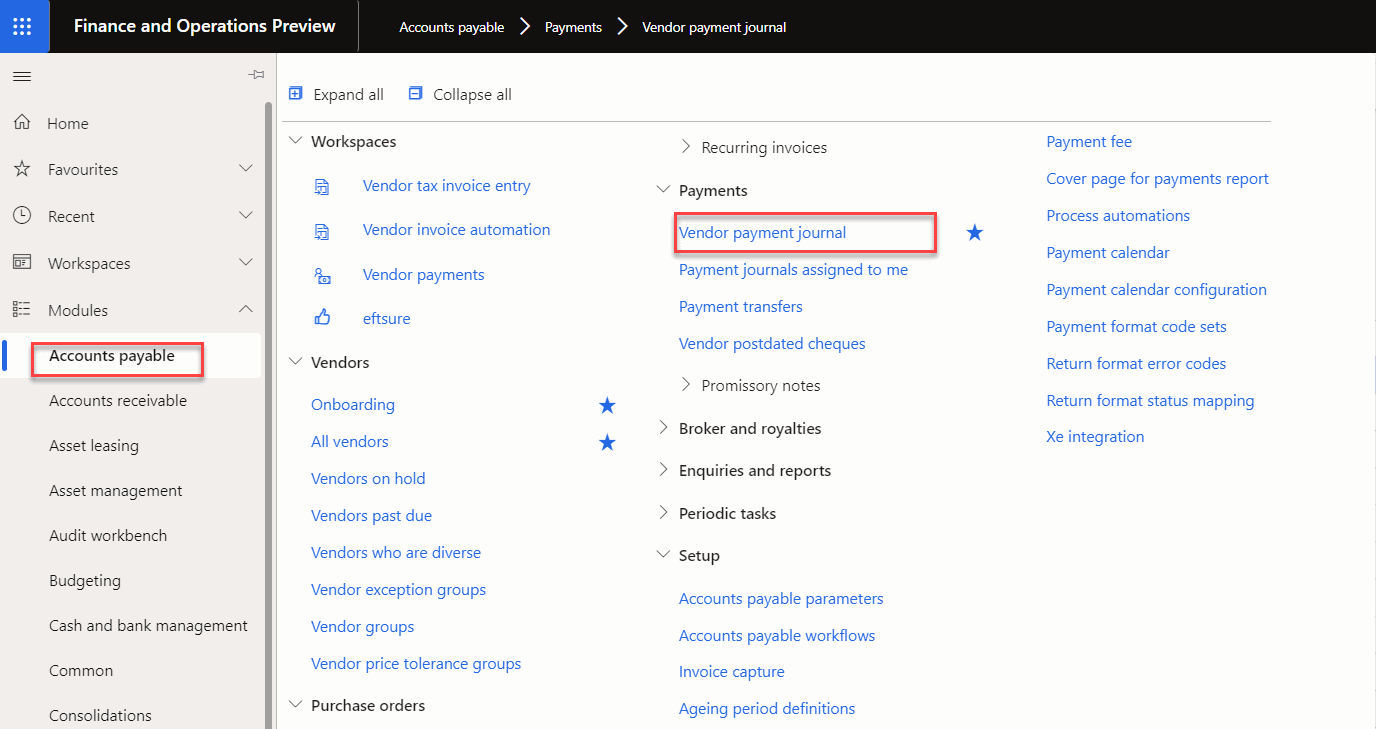Viewport: 1376px width, 729px height.
Task: Open Accounts payable parameters
Action: [781, 599]
